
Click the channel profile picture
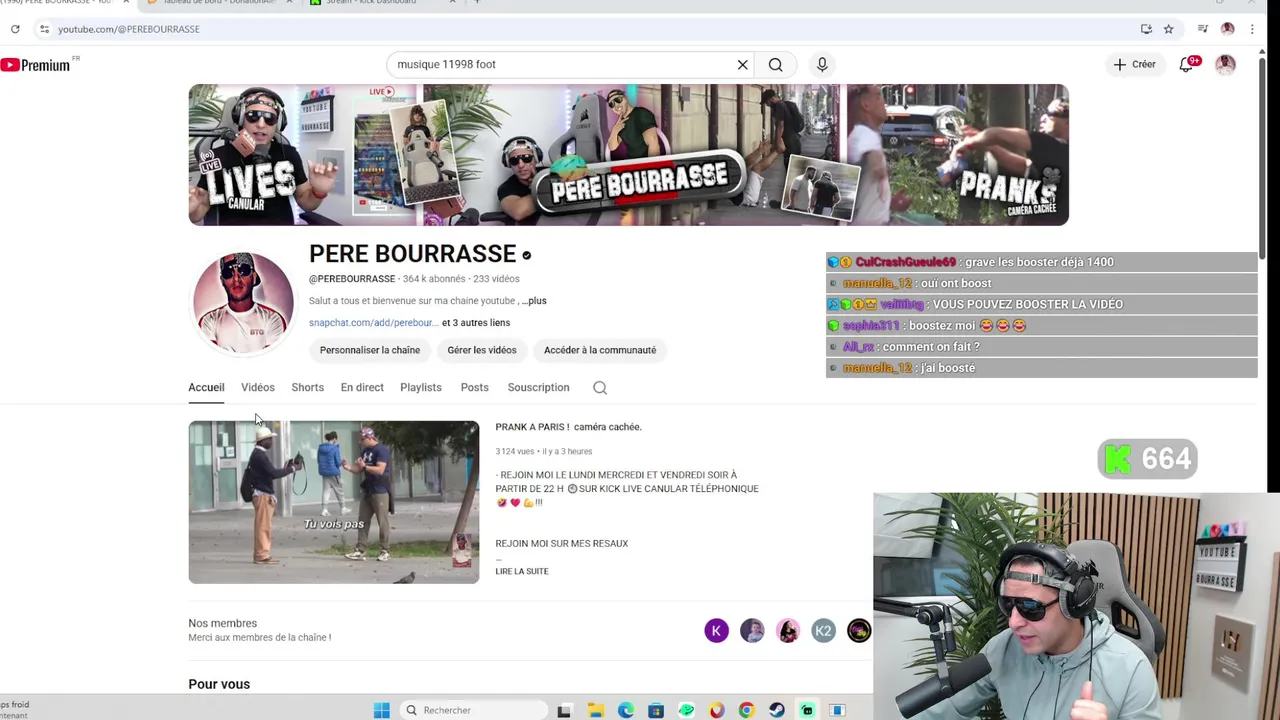(243, 303)
